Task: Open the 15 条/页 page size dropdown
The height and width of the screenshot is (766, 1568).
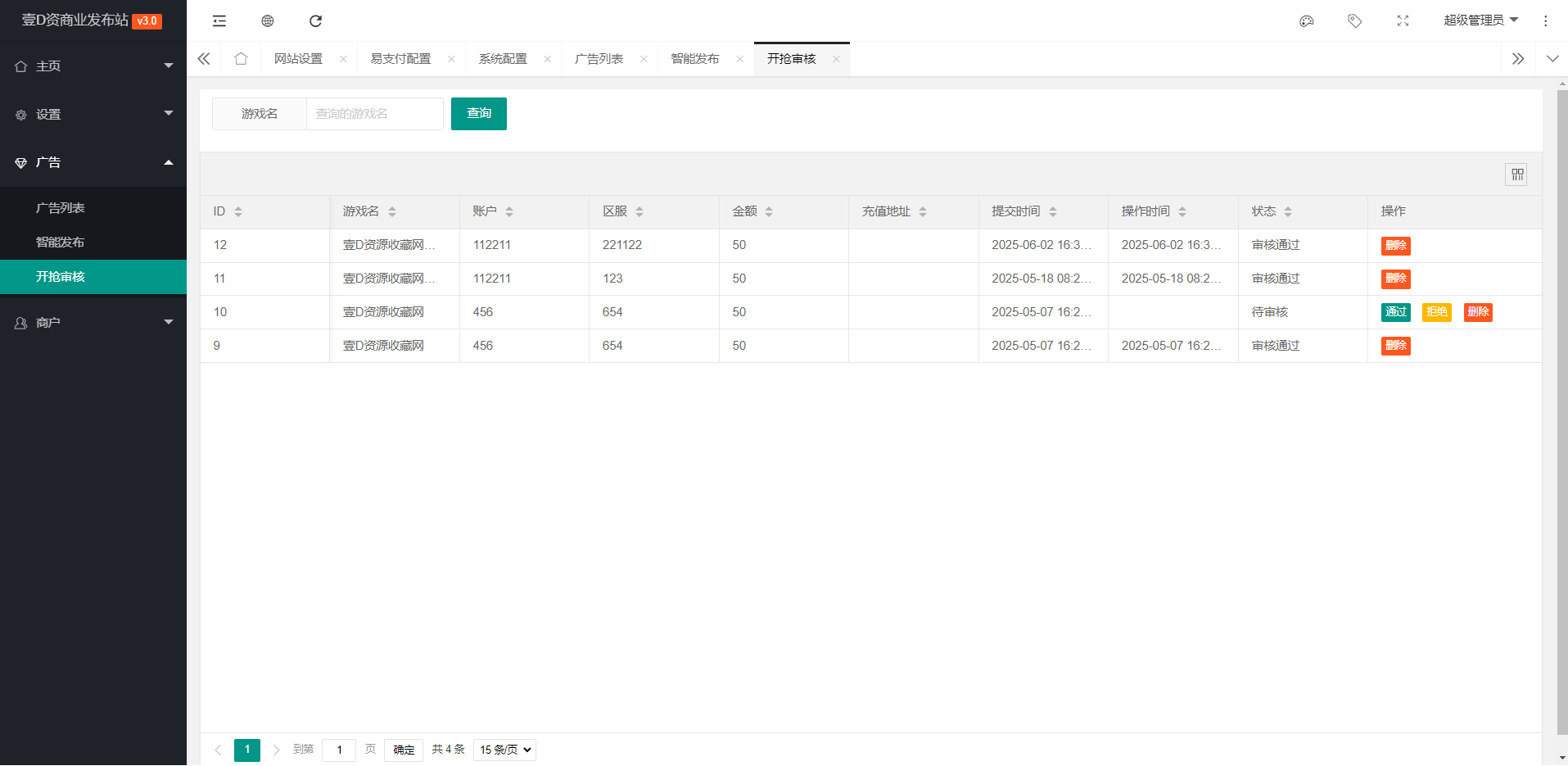Action: [x=504, y=750]
